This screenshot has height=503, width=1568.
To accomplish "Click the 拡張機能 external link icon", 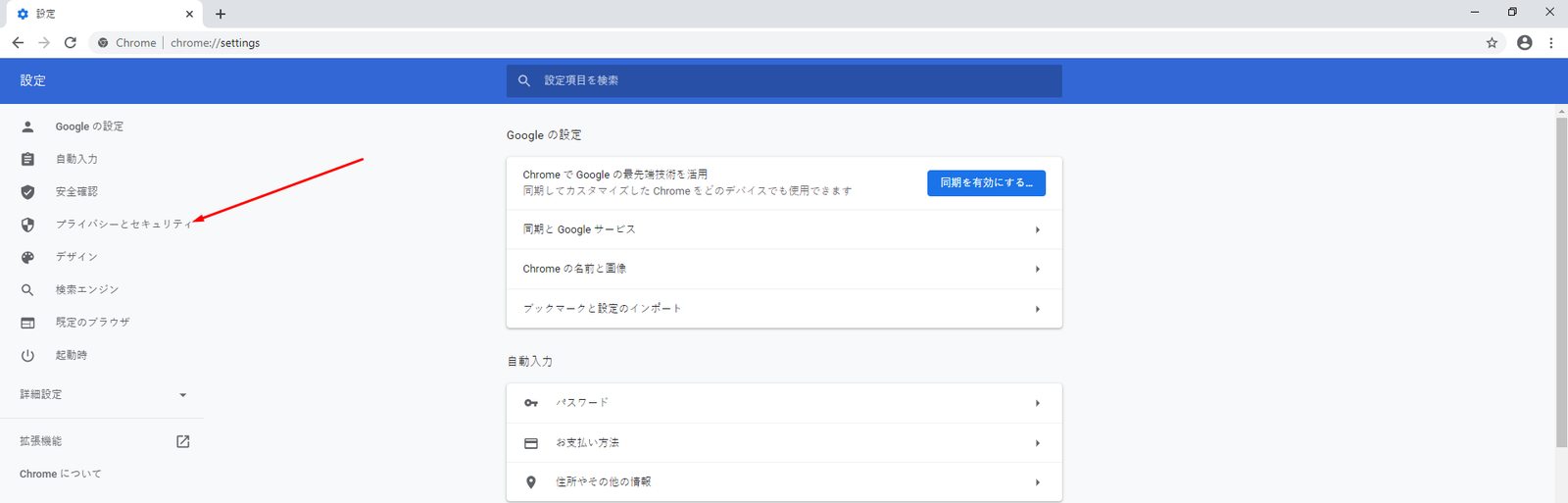I will (182, 441).
